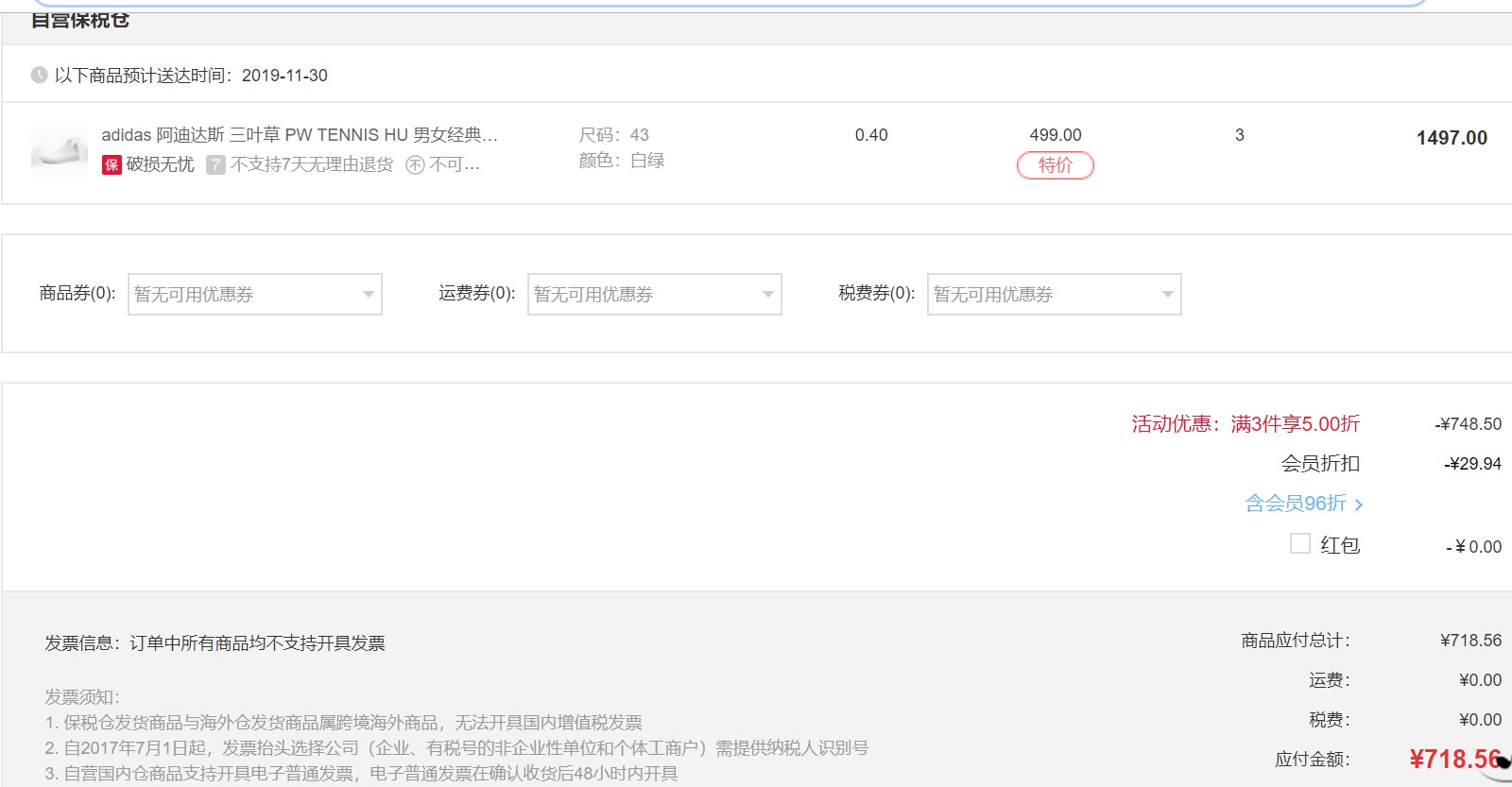The image size is (1512, 787).
Task: Click the discount amount -¥748.50
Action: (x=1469, y=424)
